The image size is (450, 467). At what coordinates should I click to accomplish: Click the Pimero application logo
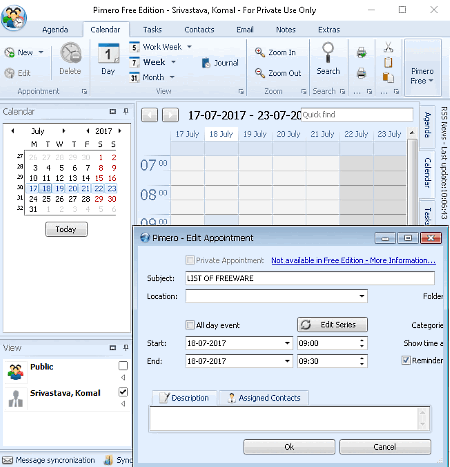coord(14,17)
